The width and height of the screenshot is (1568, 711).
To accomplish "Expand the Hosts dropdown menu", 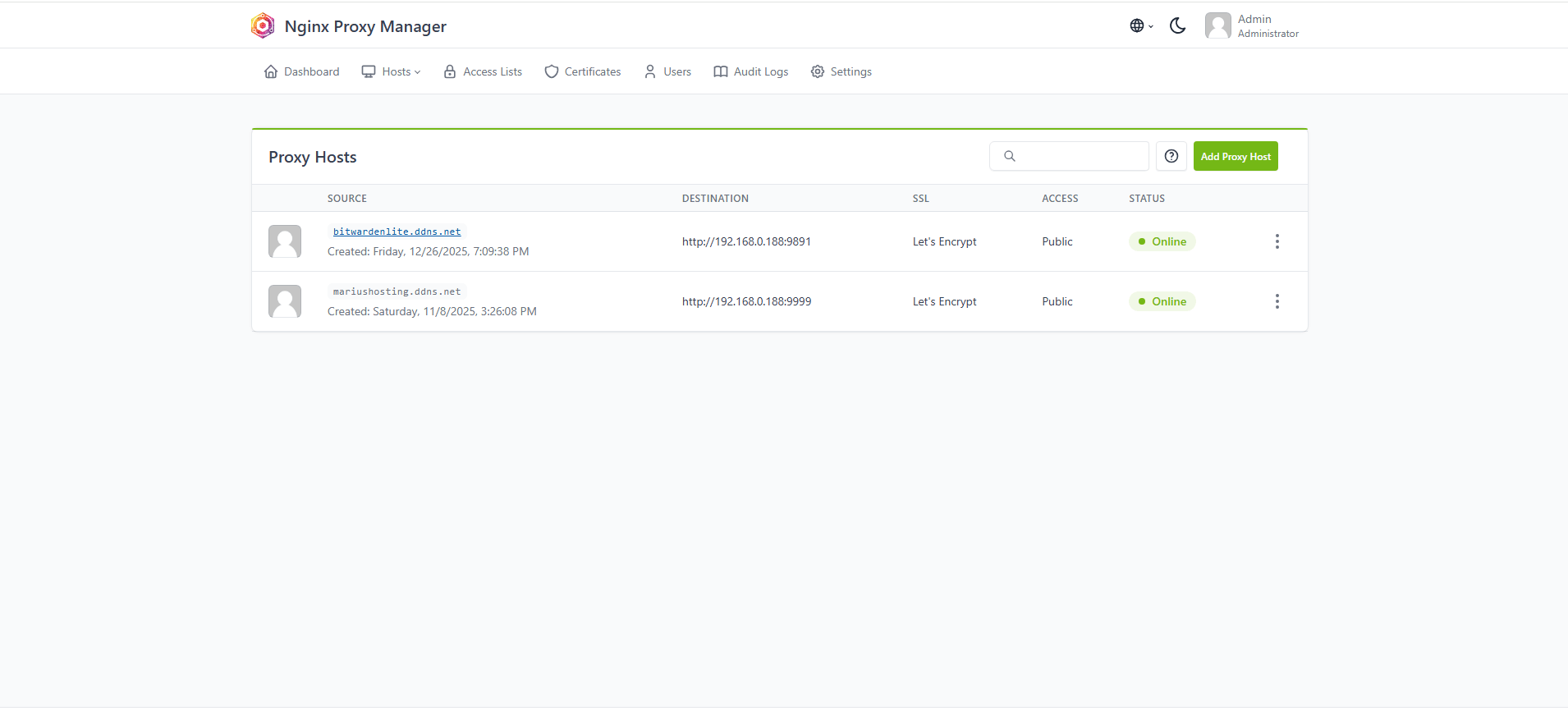I will pos(391,71).
